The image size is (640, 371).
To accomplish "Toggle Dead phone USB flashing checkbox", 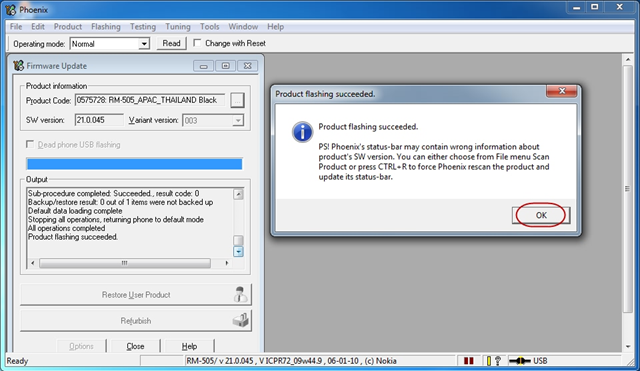I will tap(30, 144).
